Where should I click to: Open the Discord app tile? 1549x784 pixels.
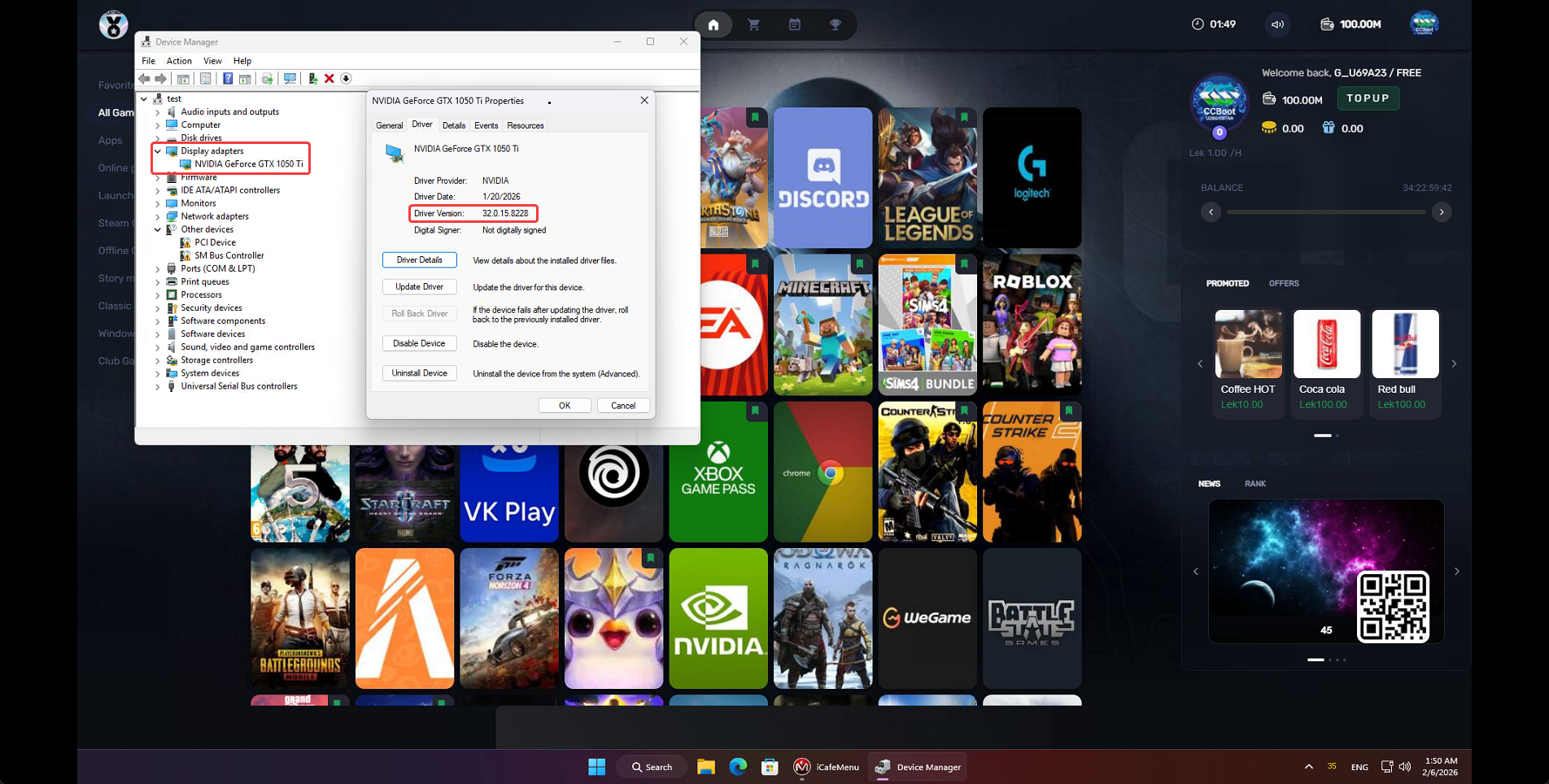822,177
